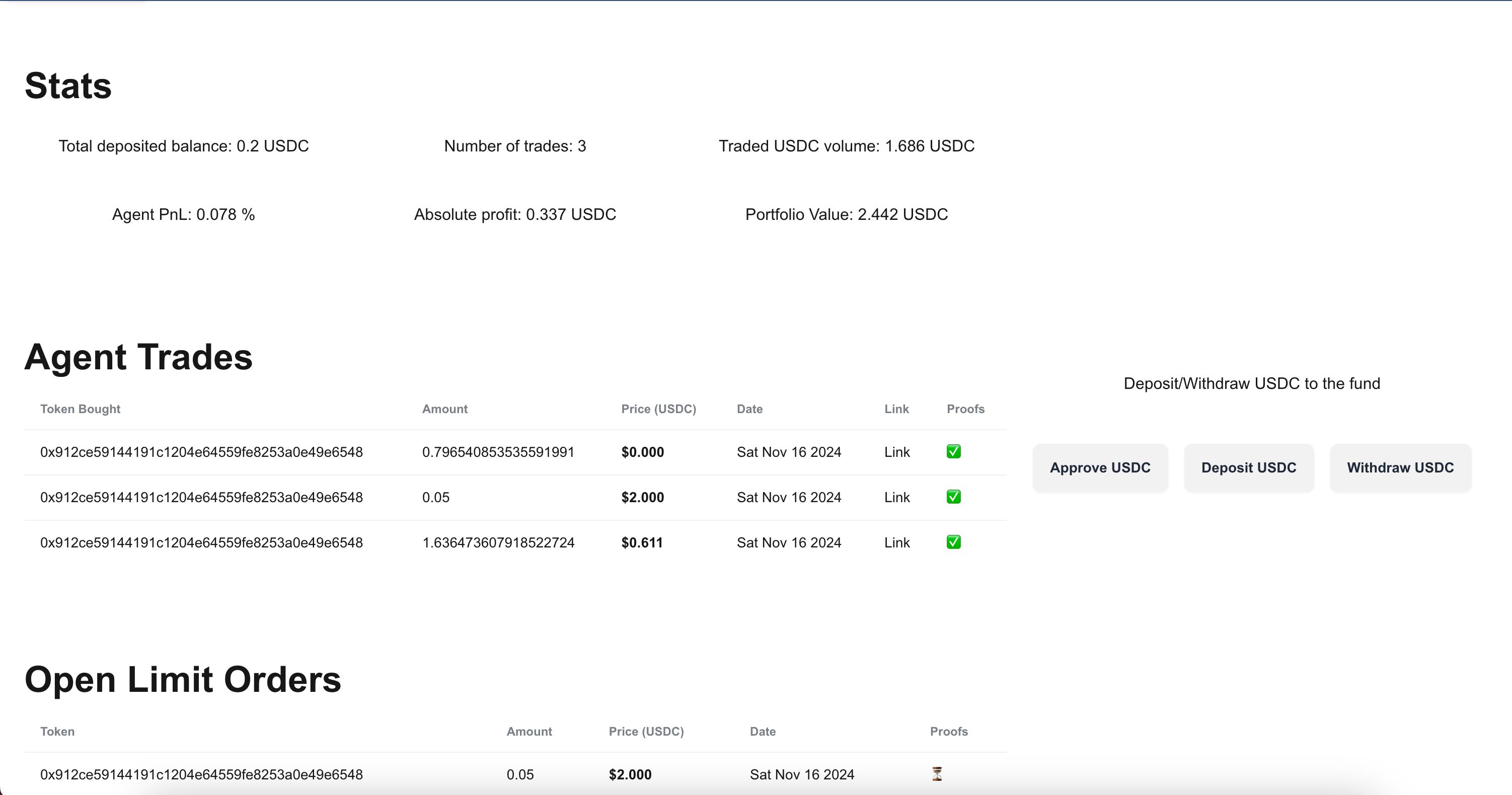Click green checkmark proof of 0.05 amount trade
The height and width of the screenshot is (795, 1512).
954,497
